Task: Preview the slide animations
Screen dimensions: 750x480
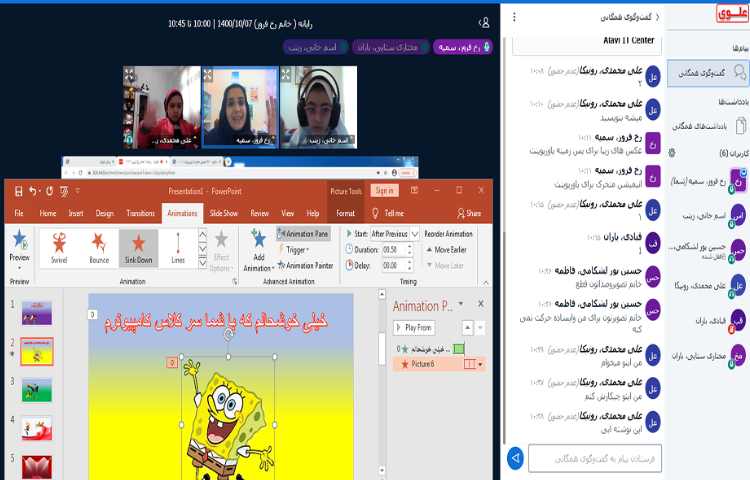Action: (20, 249)
